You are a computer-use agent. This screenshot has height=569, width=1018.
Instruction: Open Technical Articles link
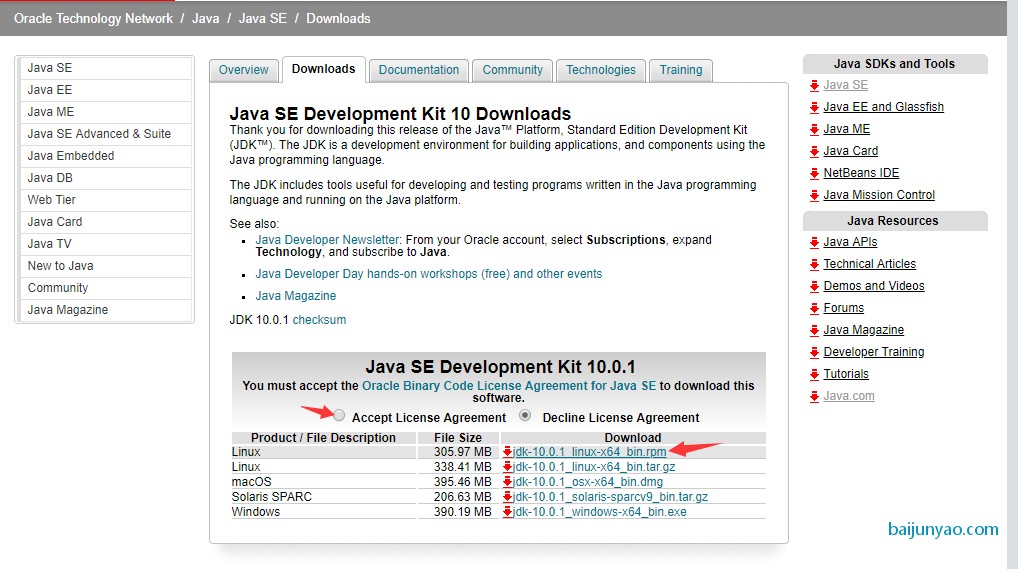pyautogui.click(x=869, y=264)
